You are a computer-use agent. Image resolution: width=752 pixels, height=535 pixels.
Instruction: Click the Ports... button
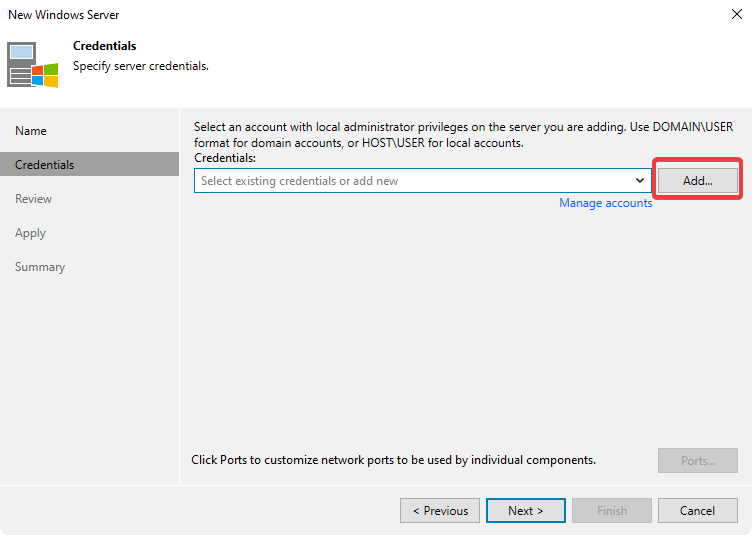point(698,461)
